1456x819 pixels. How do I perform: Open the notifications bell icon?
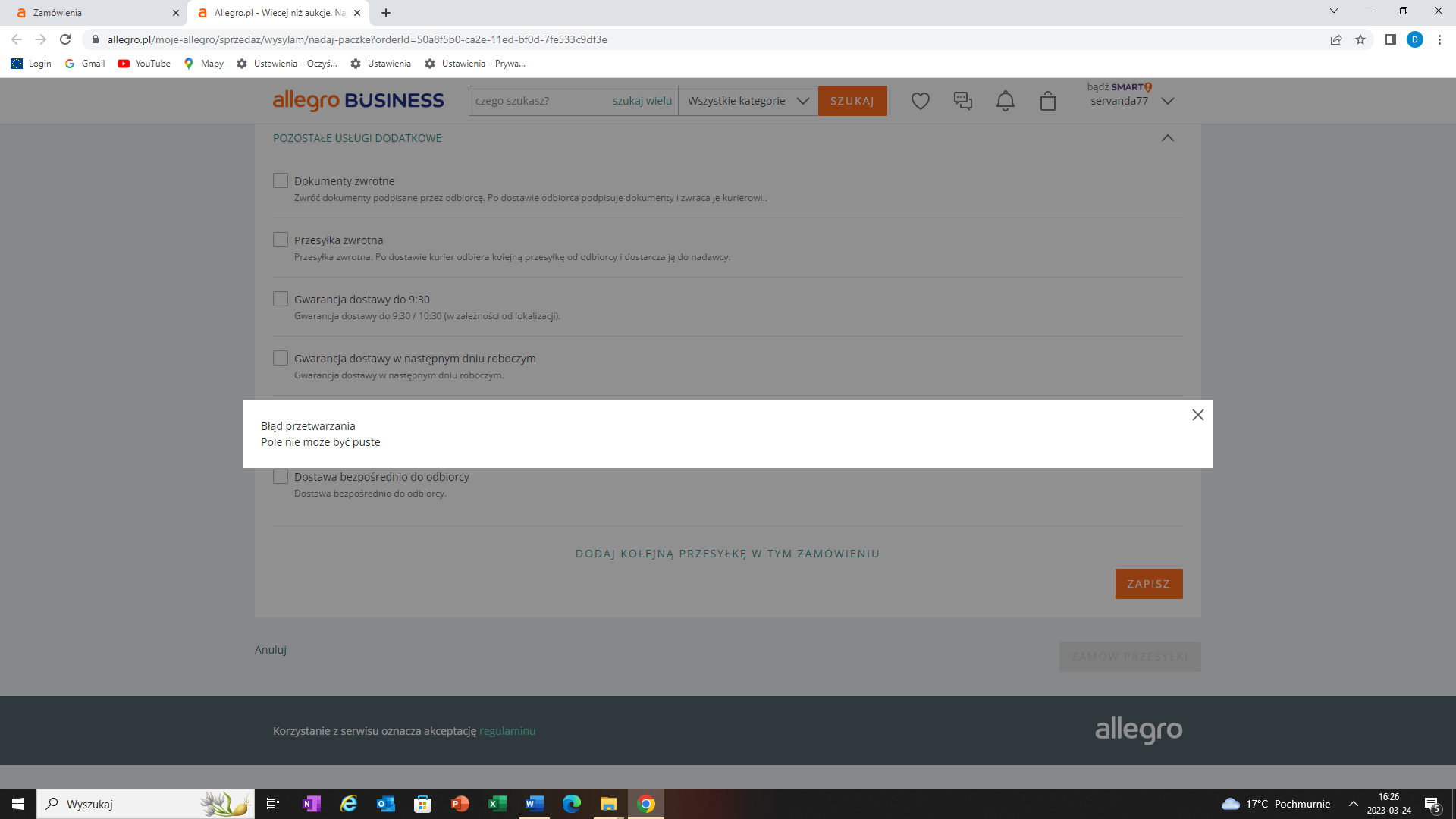pyautogui.click(x=1005, y=101)
